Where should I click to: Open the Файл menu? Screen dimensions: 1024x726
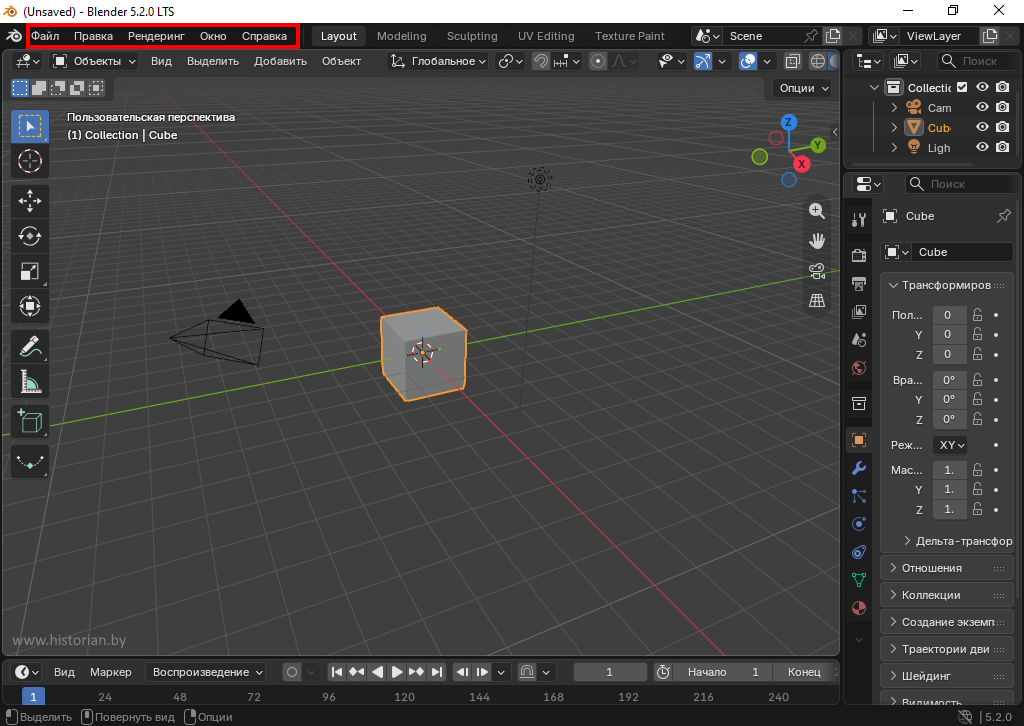click(x=45, y=36)
